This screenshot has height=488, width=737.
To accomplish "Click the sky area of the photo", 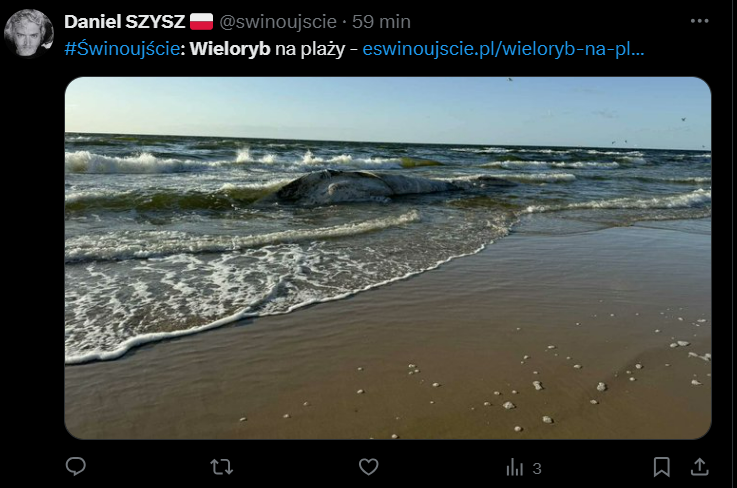I will (x=388, y=106).
